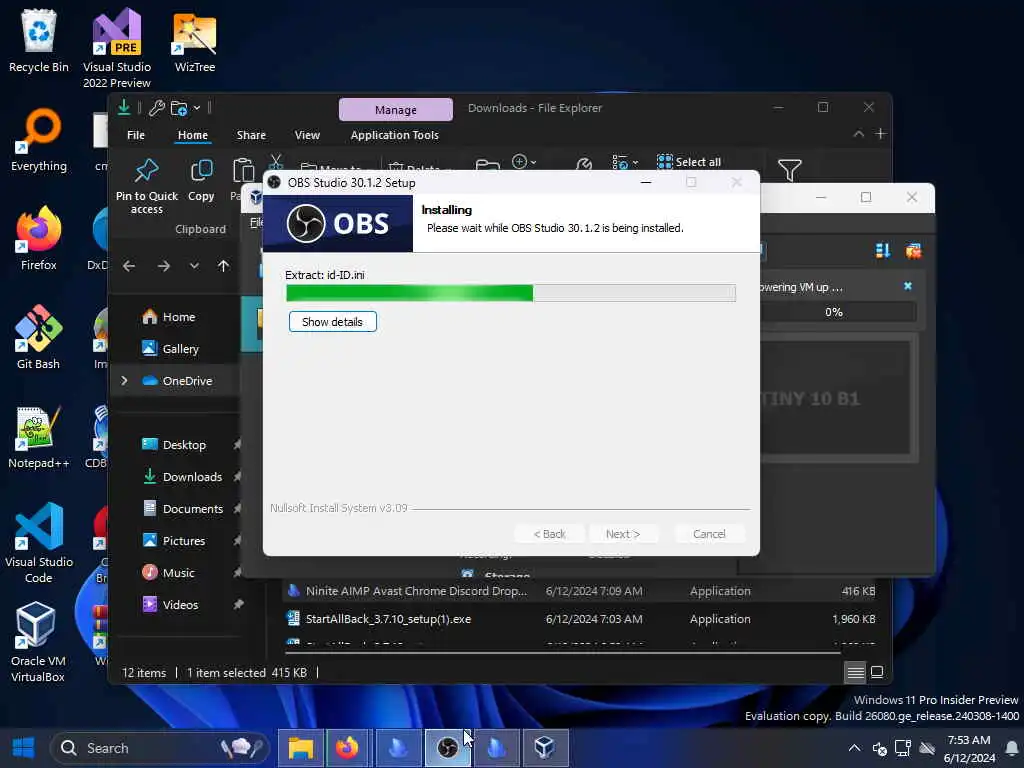Image resolution: width=1024 pixels, height=768 pixels.
Task: Minimize the OBS Studio Setup window
Action: [x=646, y=183]
